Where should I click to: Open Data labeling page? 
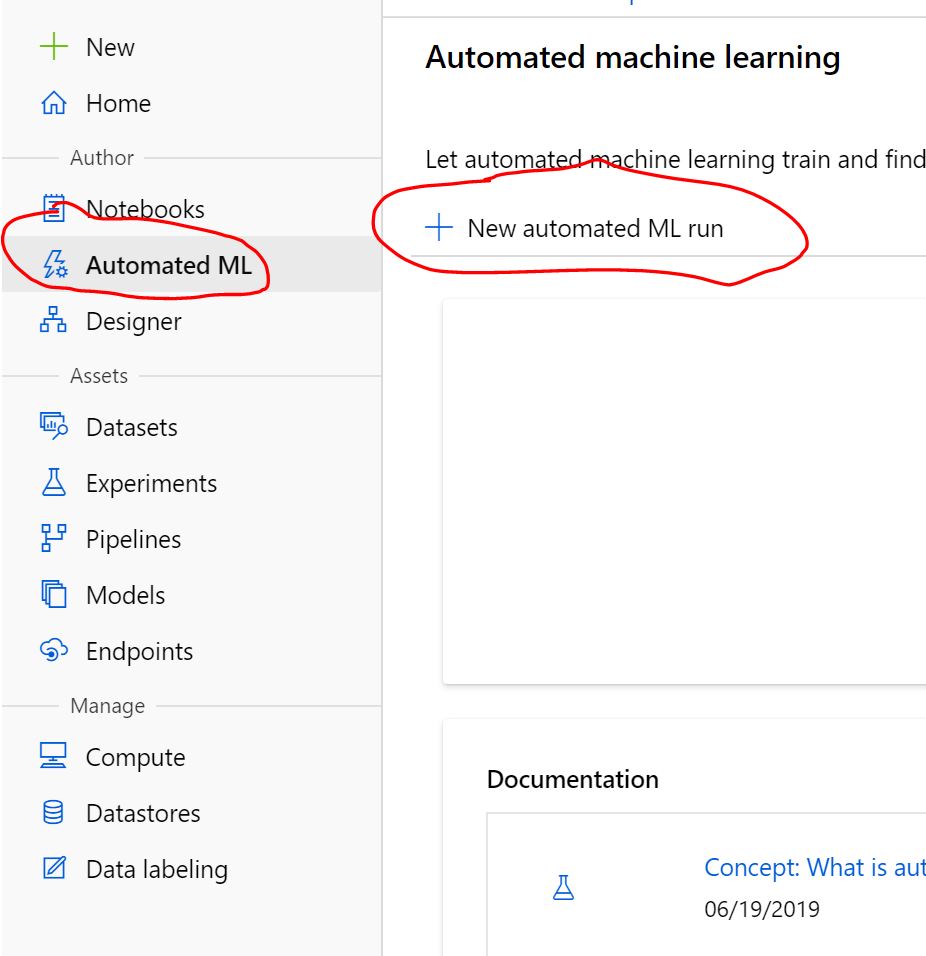click(x=157, y=869)
